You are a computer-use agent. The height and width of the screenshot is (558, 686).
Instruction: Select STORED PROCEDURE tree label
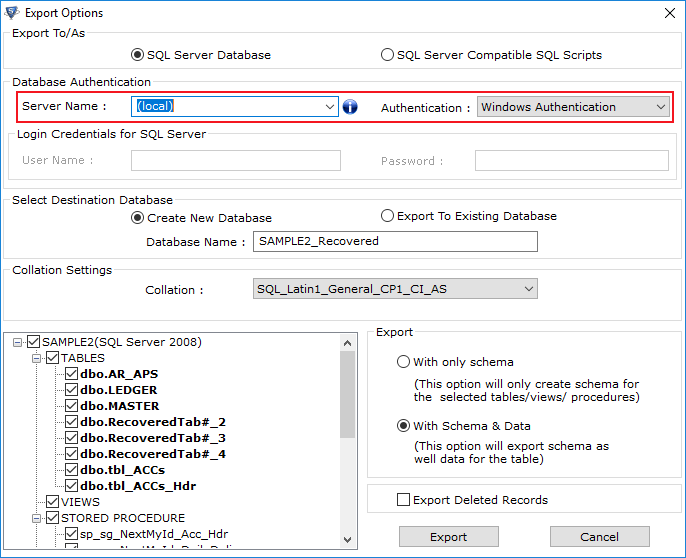[x=123, y=518]
